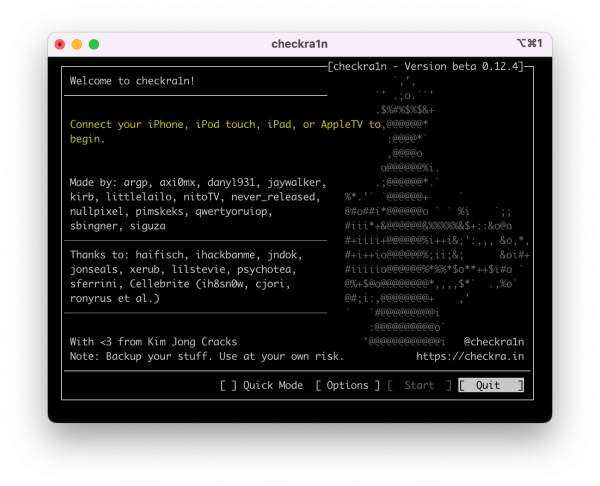Click the checkra1n window title
Screen dimensions: 600x486
[300, 44]
